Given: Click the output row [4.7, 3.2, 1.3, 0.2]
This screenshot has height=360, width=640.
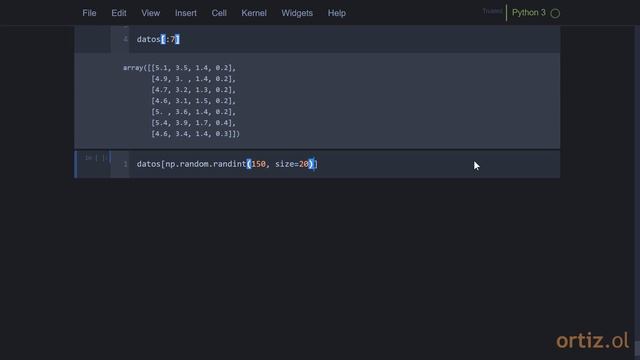Looking at the screenshot, I should tap(193, 90).
